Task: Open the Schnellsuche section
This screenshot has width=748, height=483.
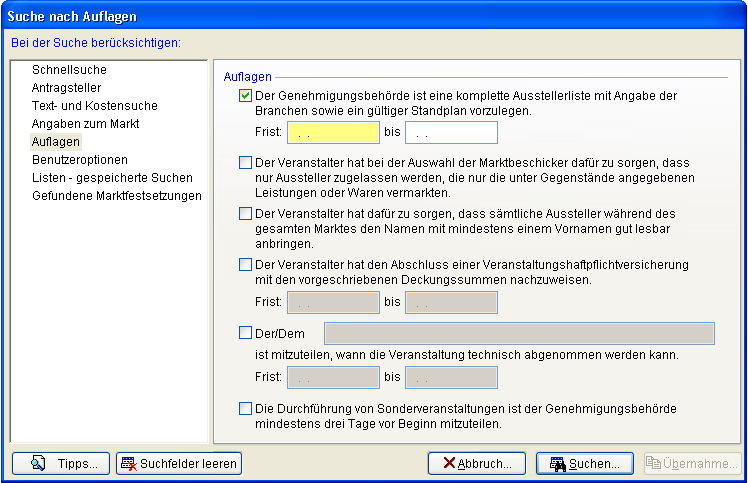Action: [x=69, y=70]
